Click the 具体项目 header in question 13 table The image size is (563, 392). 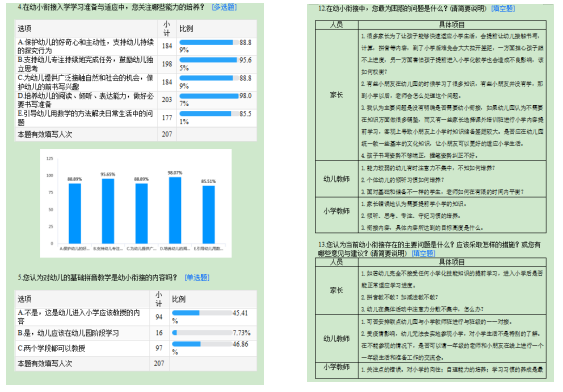pyautogui.click(x=452, y=262)
